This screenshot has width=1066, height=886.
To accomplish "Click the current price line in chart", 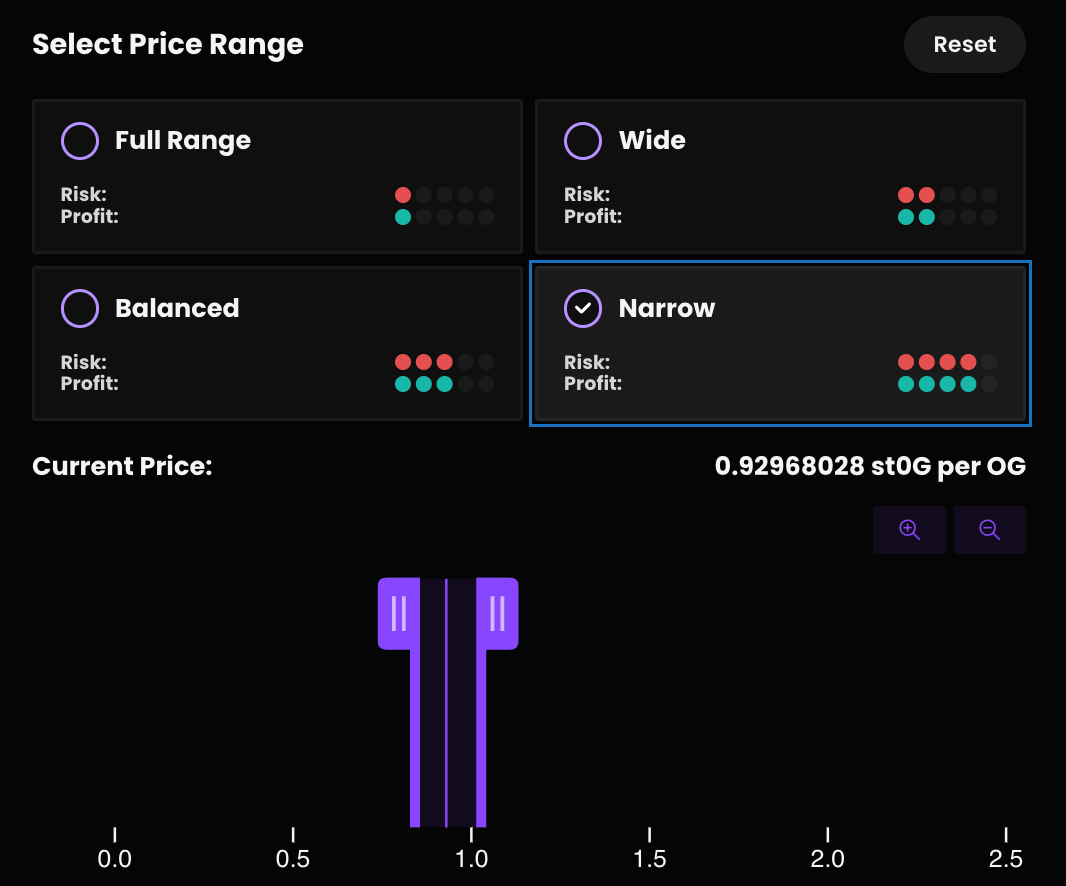I will pos(446,720).
